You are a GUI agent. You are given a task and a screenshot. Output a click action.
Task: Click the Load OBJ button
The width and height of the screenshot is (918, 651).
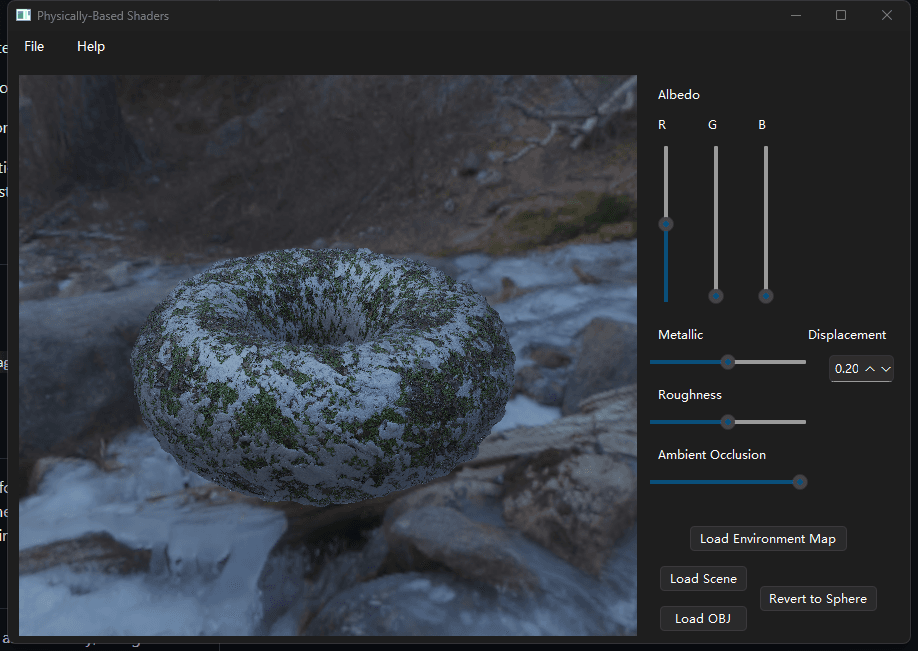point(703,618)
